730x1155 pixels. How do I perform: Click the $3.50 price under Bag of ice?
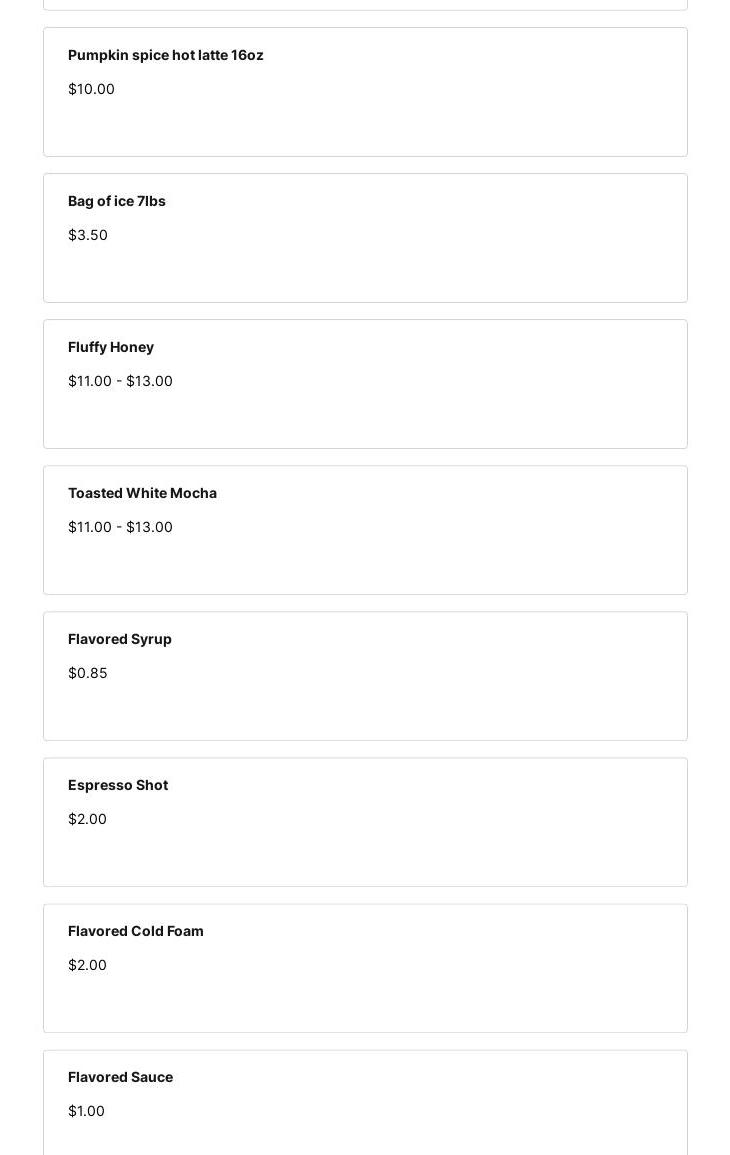tap(88, 235)
